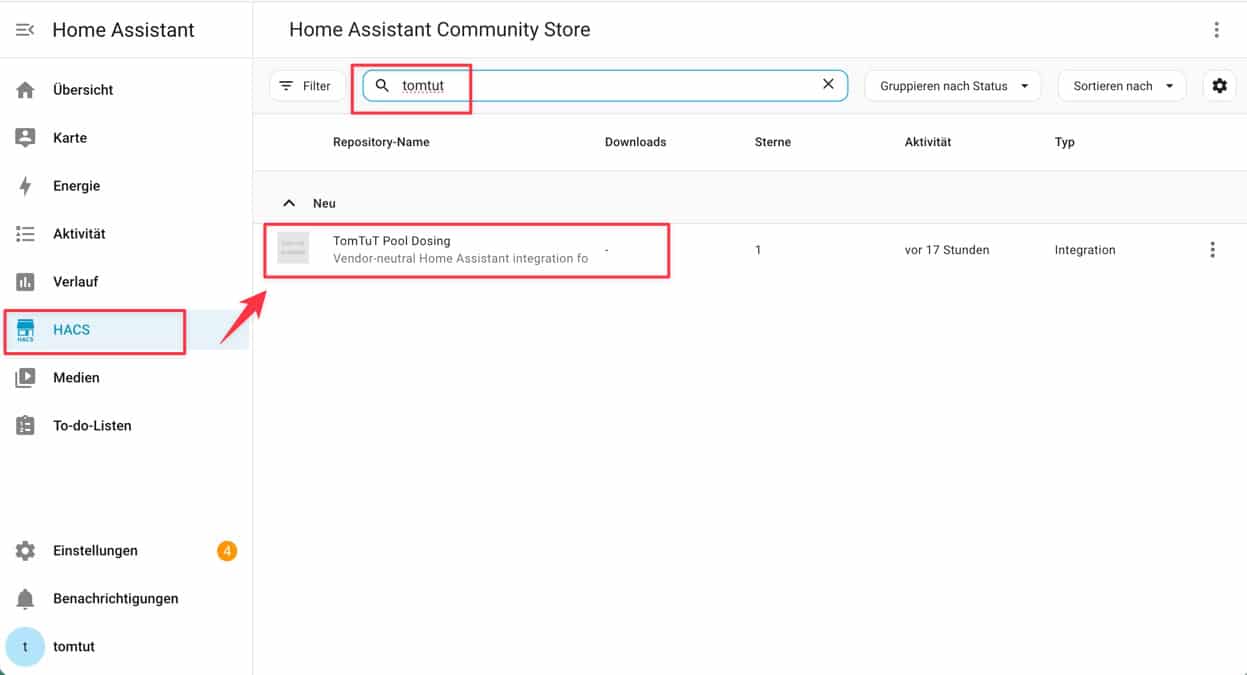Open TomTuT Pool Dosing row options menu
Image resolution: width=1247 pixels, height=675 pixels.
(1212, 250)
